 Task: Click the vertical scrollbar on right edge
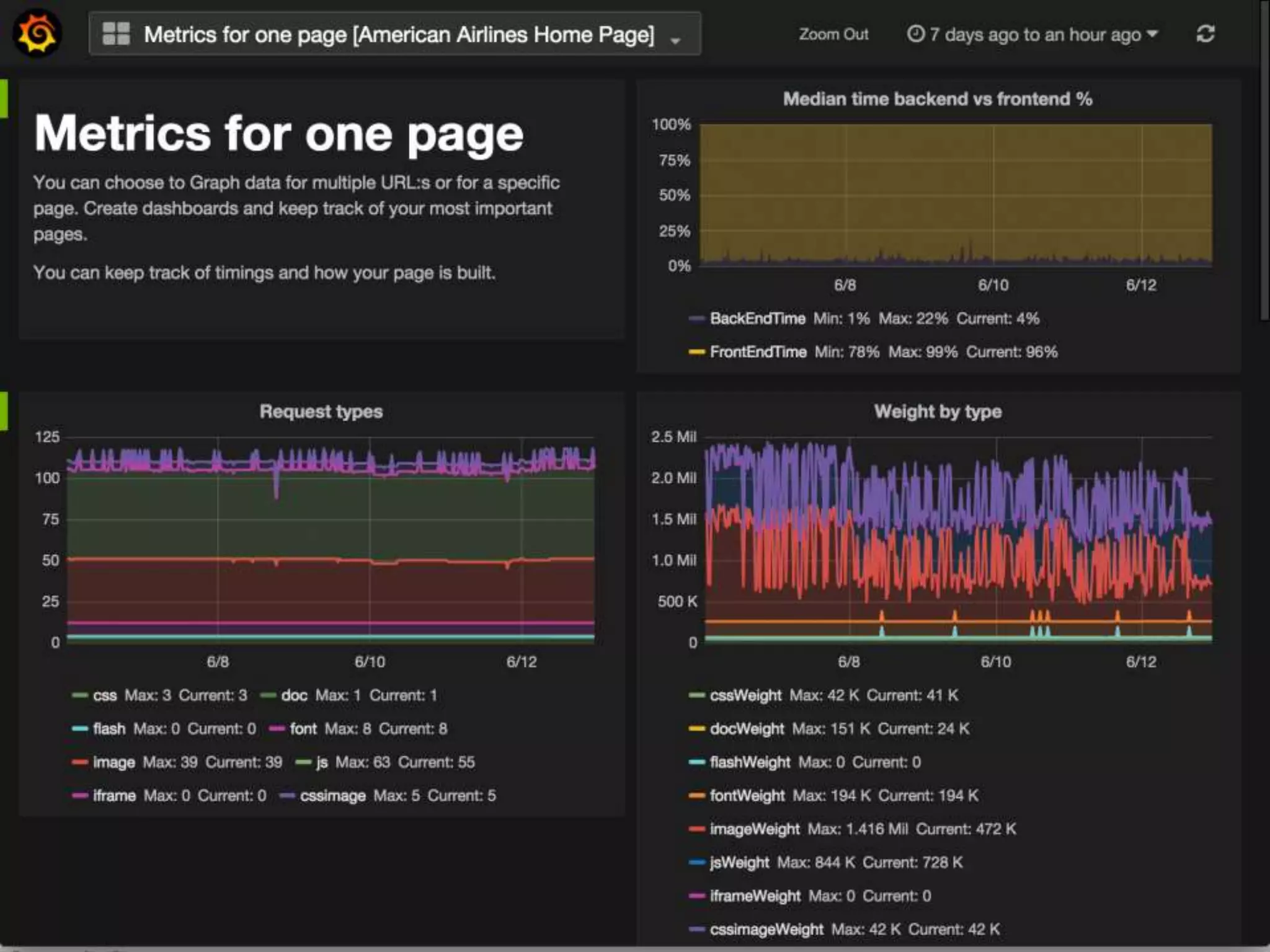1265,161
